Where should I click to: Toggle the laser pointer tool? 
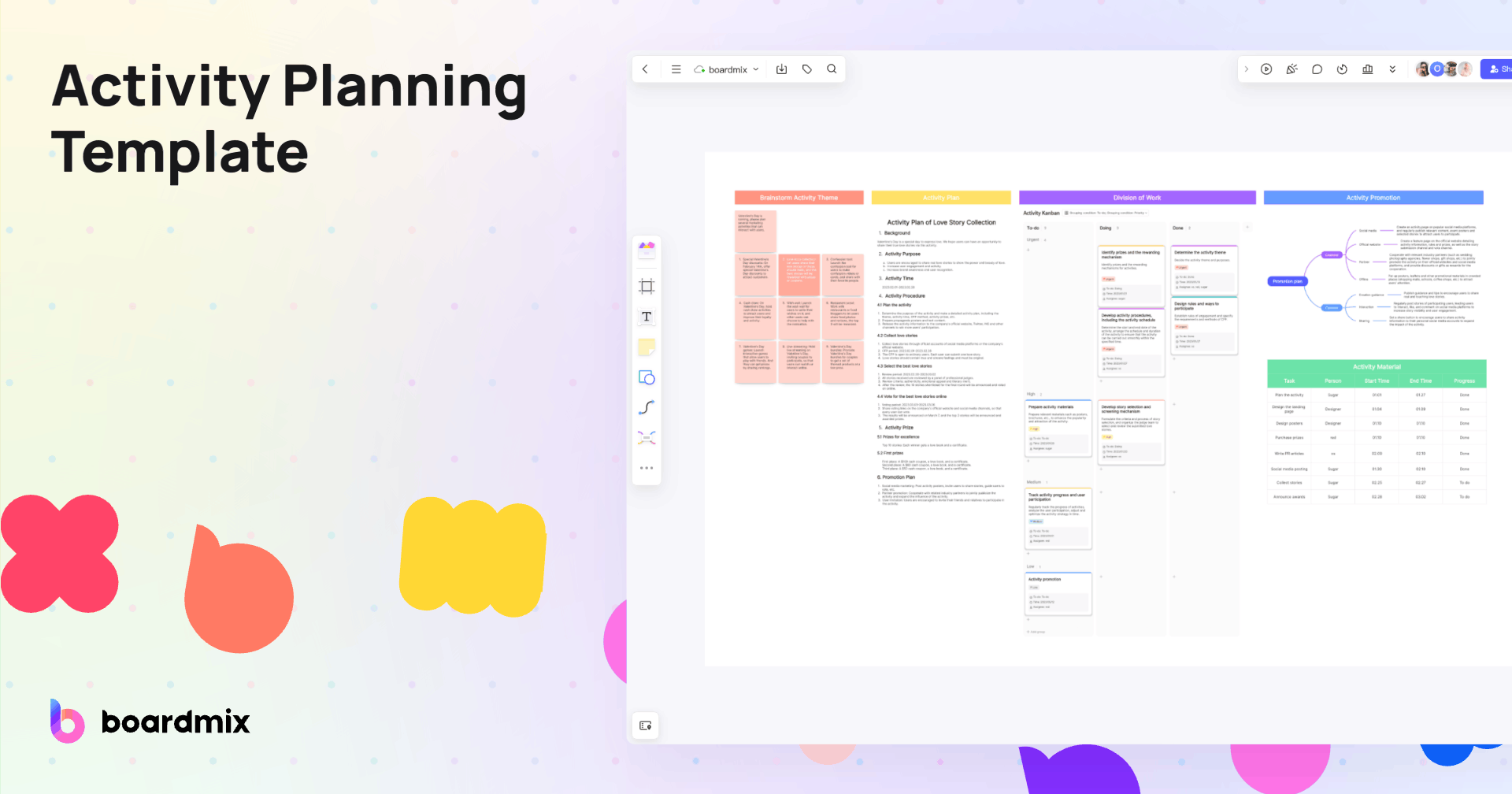click(1291, 69)
